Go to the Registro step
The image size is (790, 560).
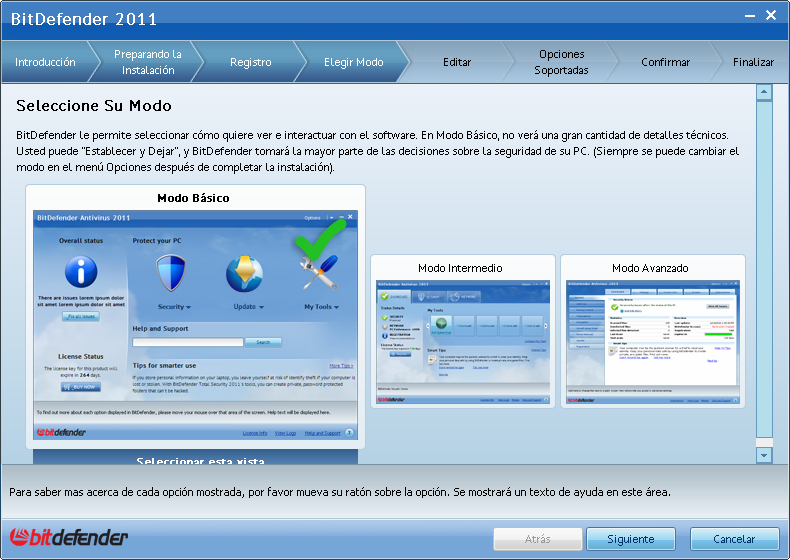tap(250, 62)
